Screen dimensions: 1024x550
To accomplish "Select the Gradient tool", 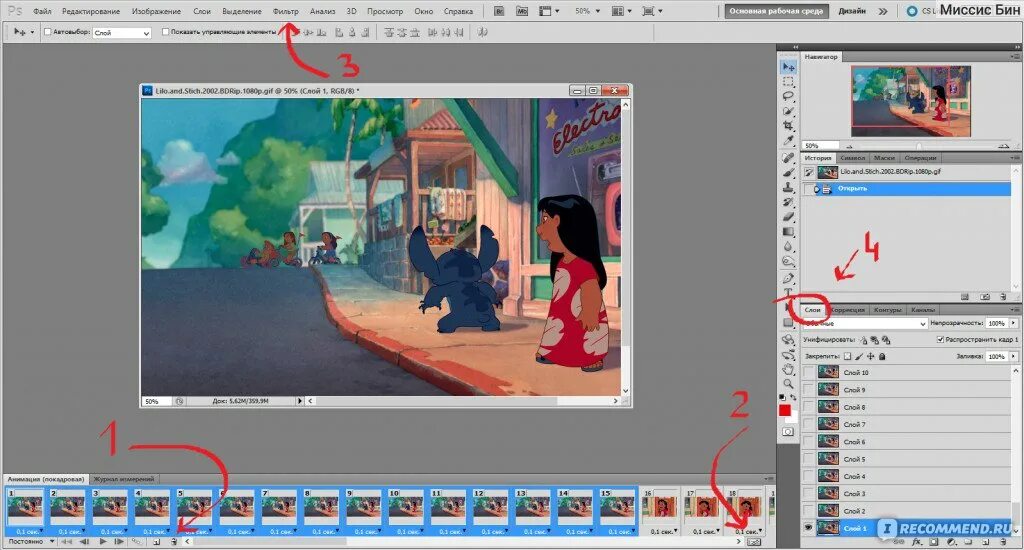I will 788,231.
